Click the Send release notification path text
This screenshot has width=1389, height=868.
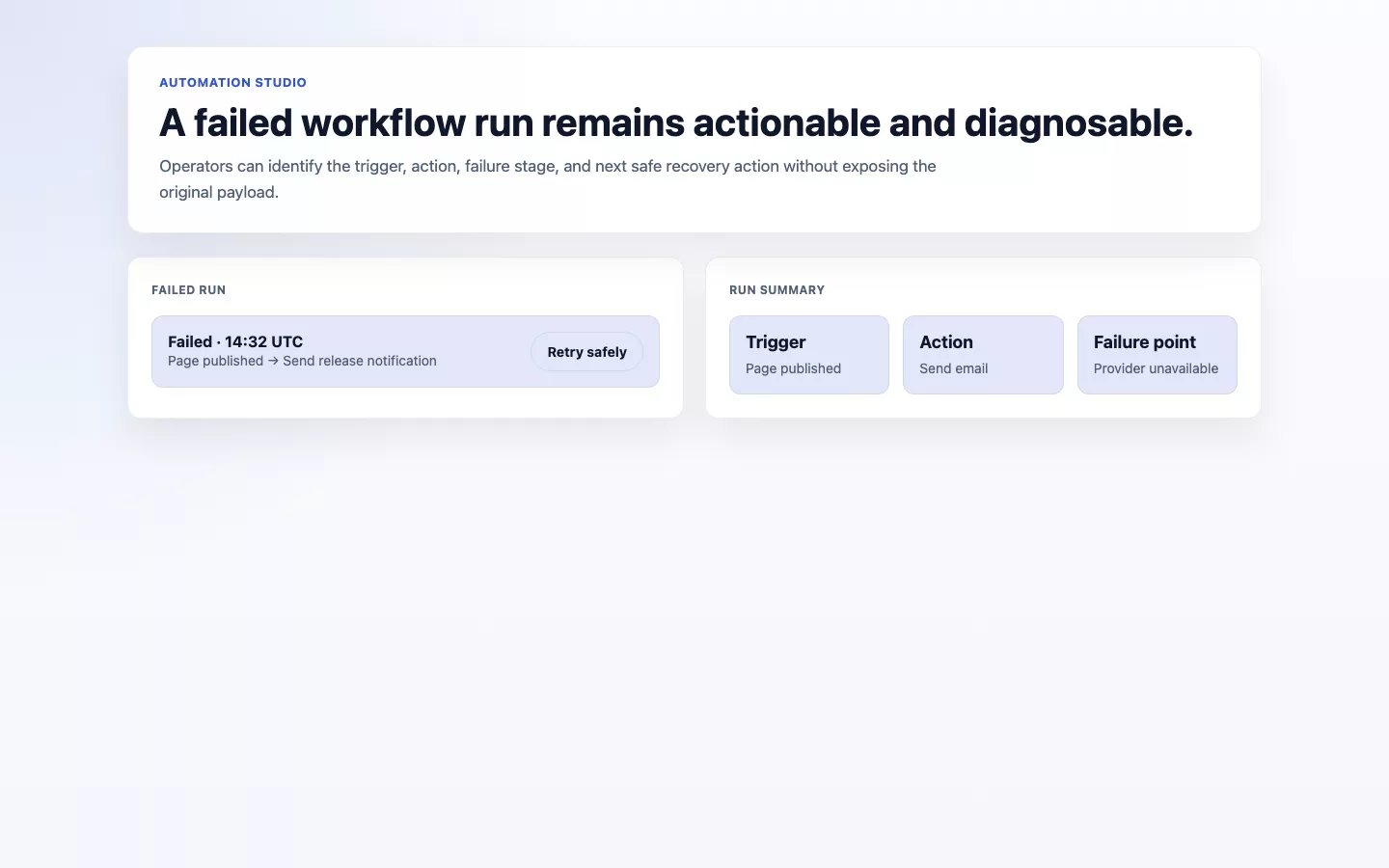360,361
